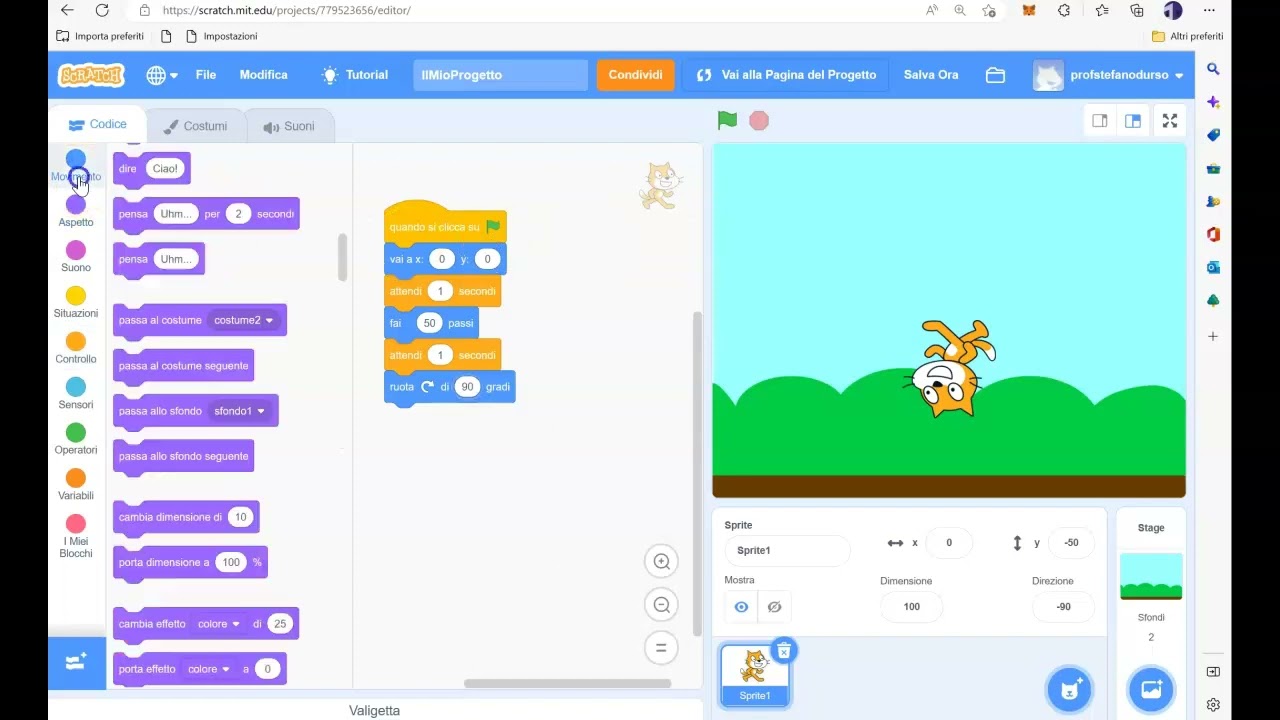The height and width of the screenshot is (720, 1280).
Task: Open the choose a sprite button
Action: coord(1069,689)
